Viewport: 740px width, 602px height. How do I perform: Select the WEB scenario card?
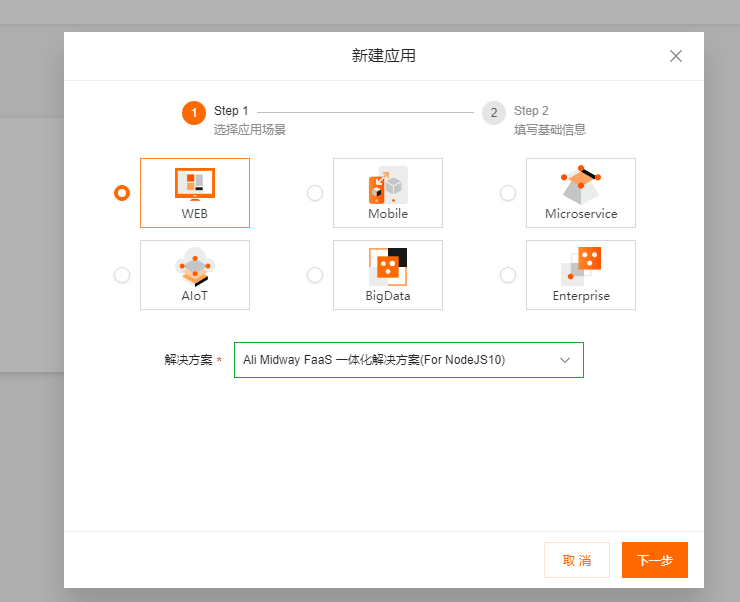click(x=194, y=193)
